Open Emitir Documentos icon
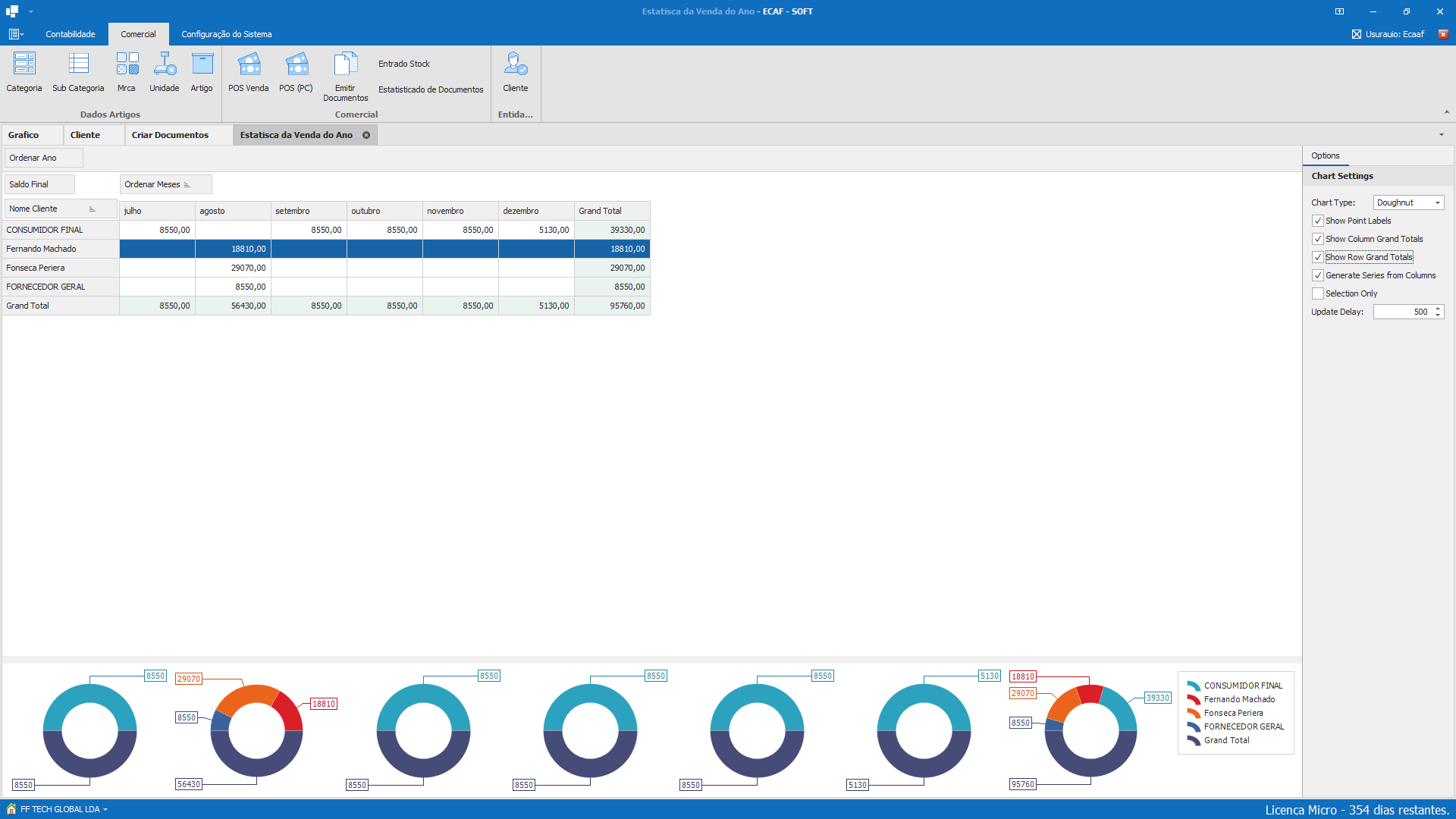The width and height of the screenshot is (1456, 819). click(x=345, y=64)
